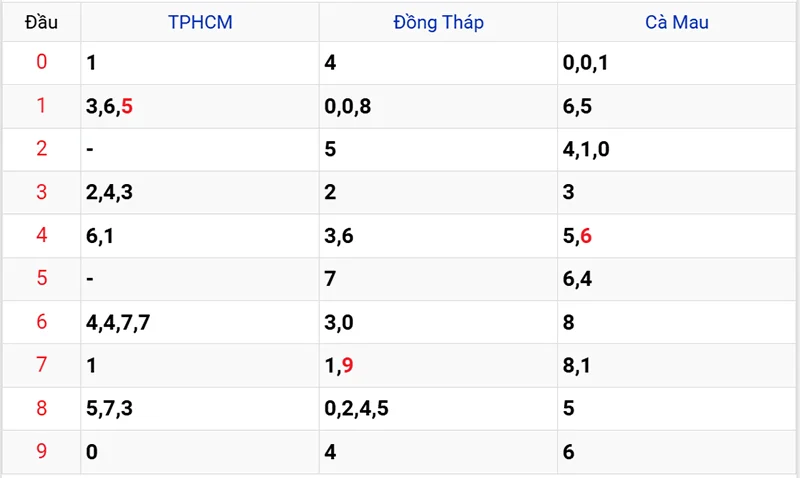This screenshot has height=478, width=800.
Task: Select TPHCM cell showing 5,7,3
Action: point(109,408)
